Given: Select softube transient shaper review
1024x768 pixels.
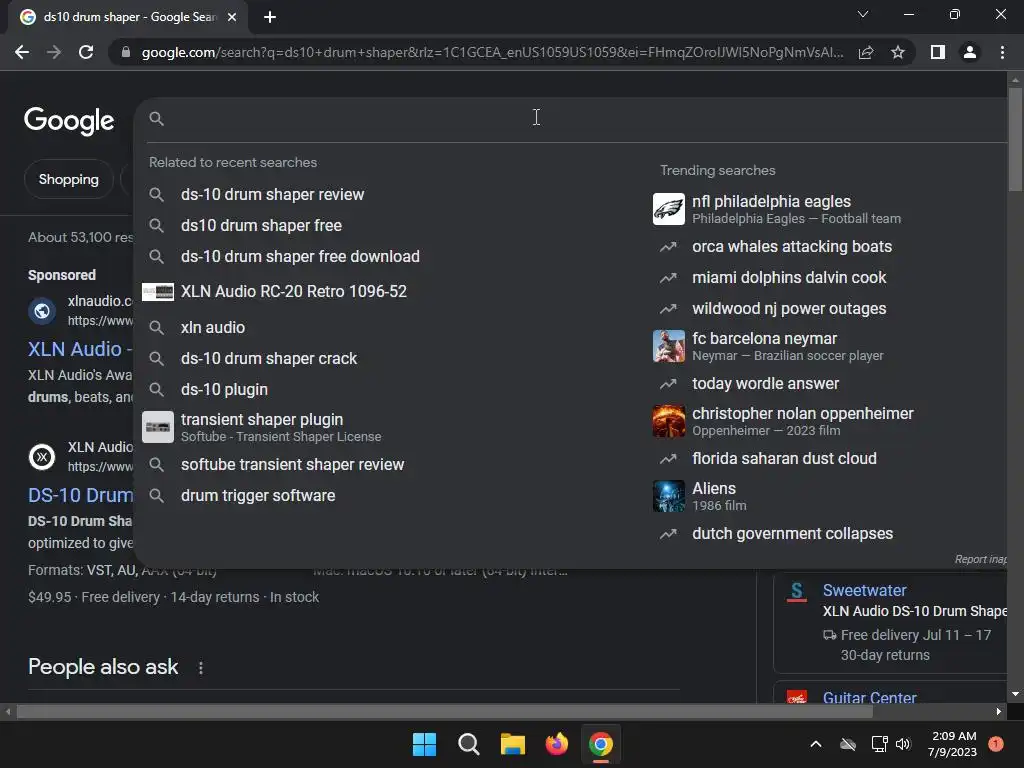Looking at the screenshot, I should tap(292, 464).
